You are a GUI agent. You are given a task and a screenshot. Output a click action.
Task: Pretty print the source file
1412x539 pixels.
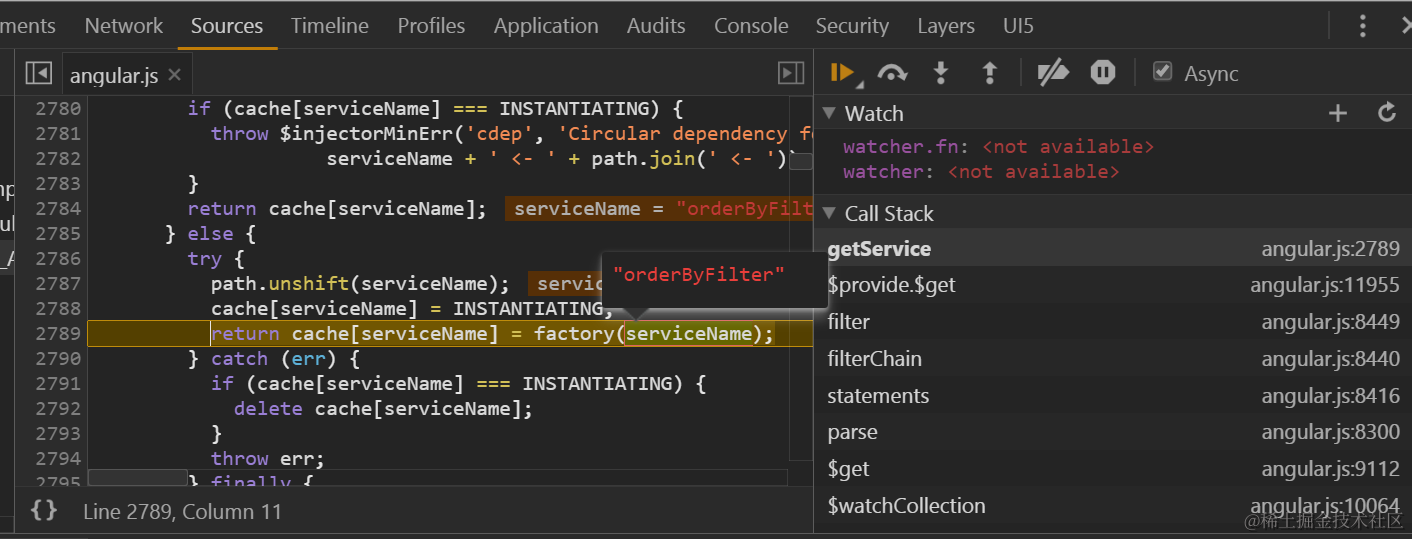(44, 510)
